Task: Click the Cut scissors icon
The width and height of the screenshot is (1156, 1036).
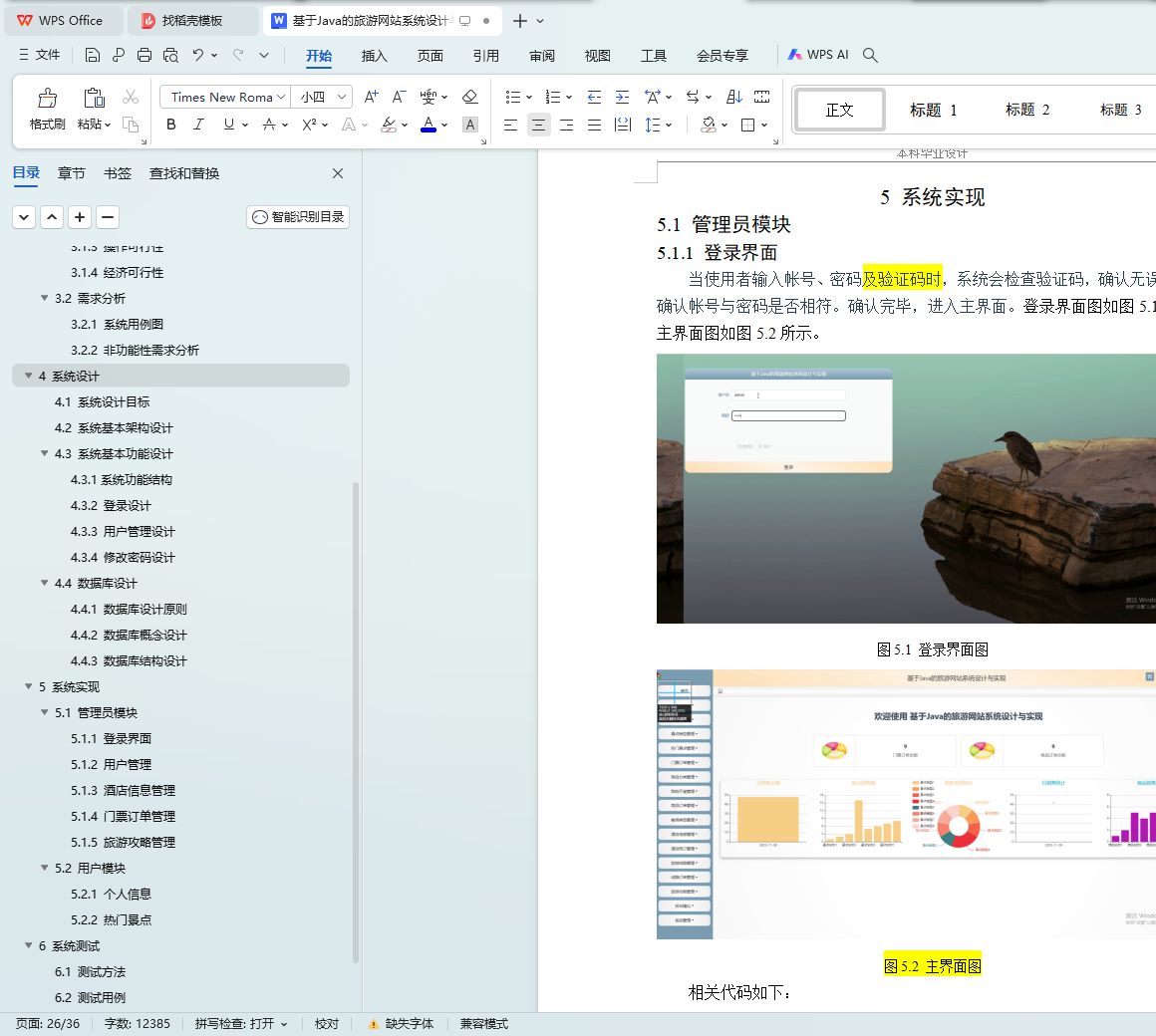Action: point(131,97)
